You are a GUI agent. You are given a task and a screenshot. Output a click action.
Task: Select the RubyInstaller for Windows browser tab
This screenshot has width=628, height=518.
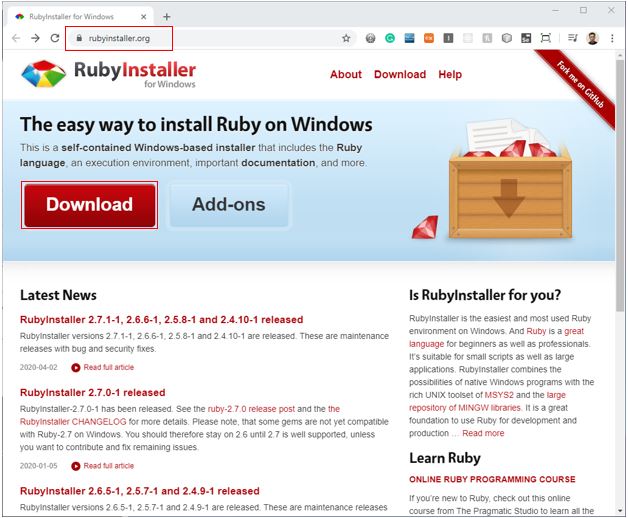[x=80, y=17]
